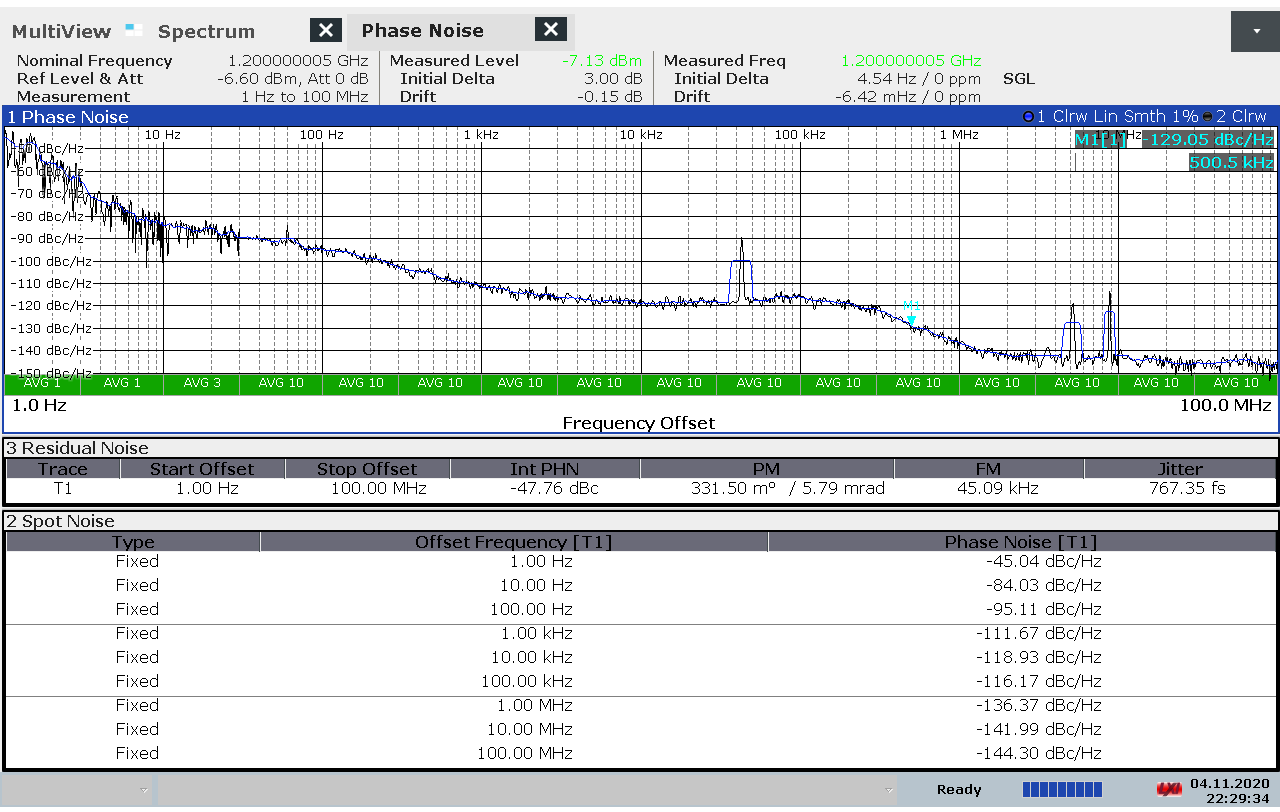Viewport: 1280px width, 812px height.
Task: Click the Phase Noise [T1] column header
Action: [x=1021, y=542]
